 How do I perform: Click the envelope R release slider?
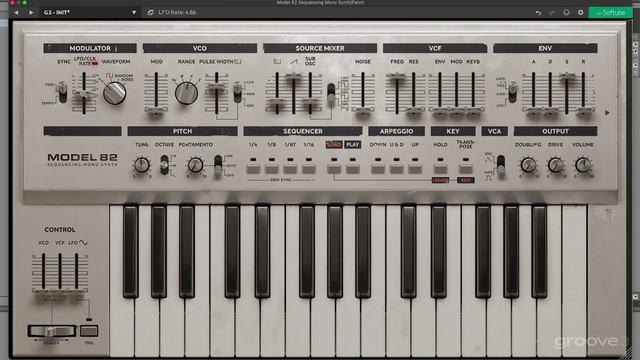click(584, 110)
